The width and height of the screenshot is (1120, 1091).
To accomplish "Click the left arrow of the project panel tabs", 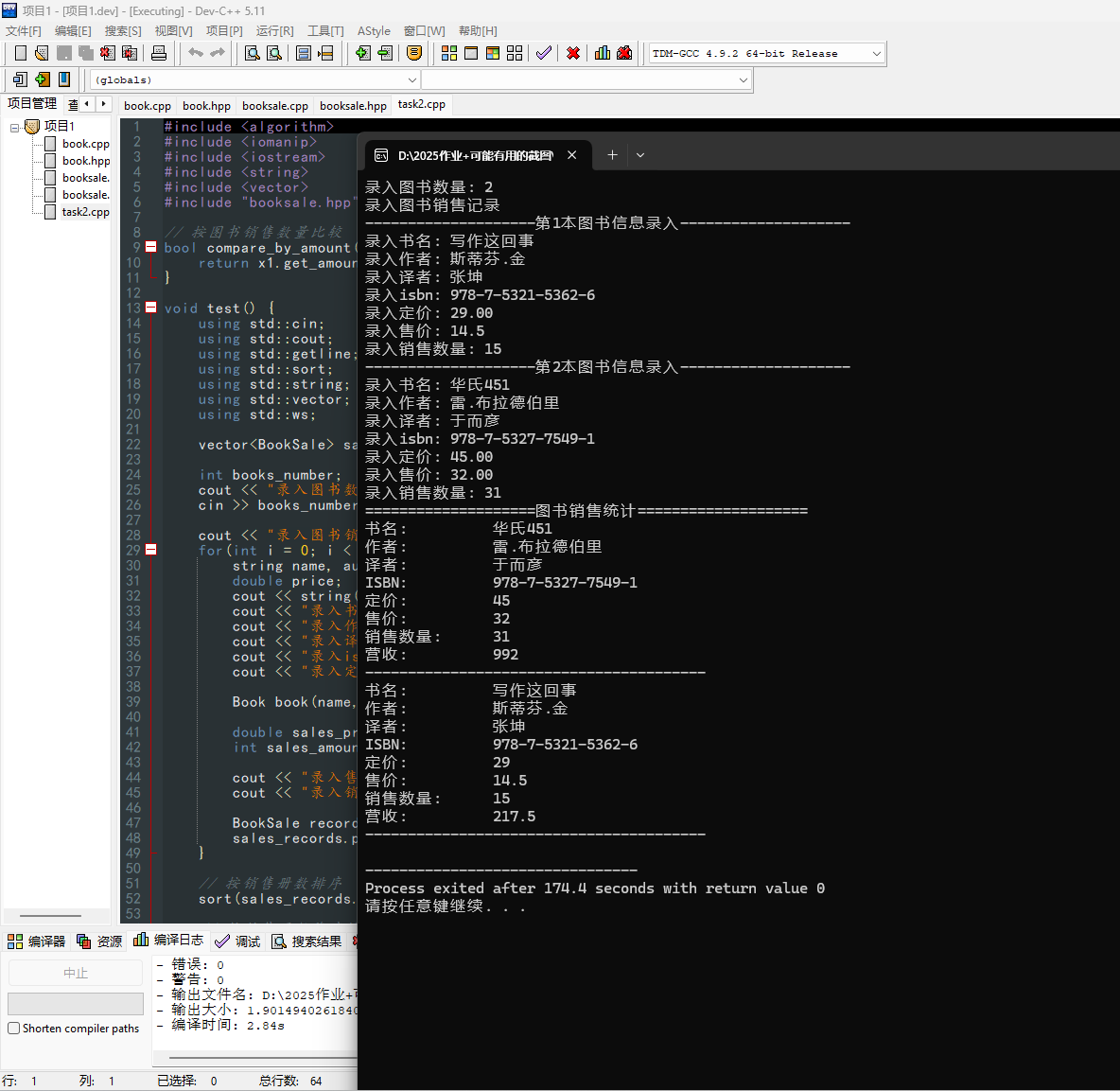I will pyautogui.click(x=86, y=104).
